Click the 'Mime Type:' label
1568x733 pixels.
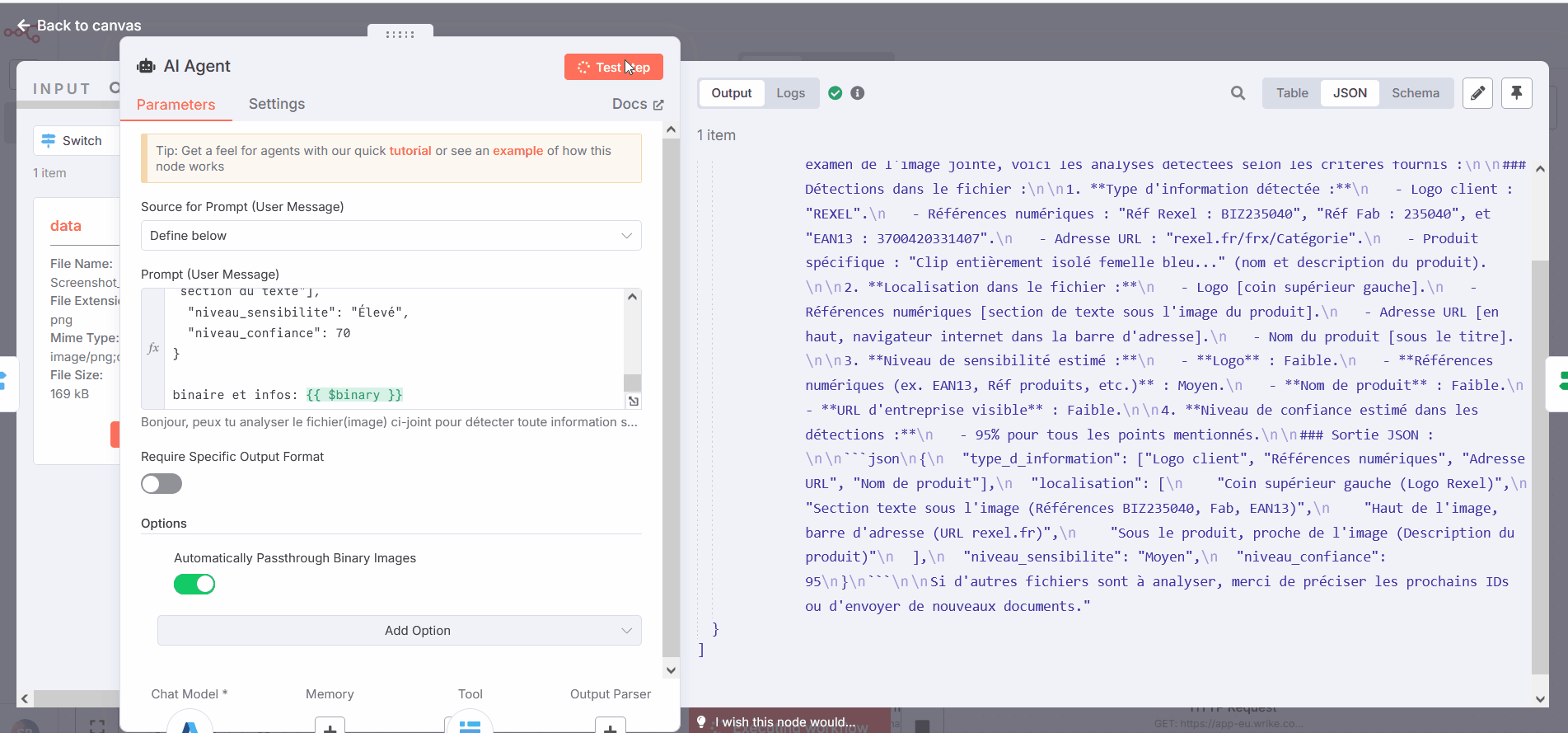point(85,338)
